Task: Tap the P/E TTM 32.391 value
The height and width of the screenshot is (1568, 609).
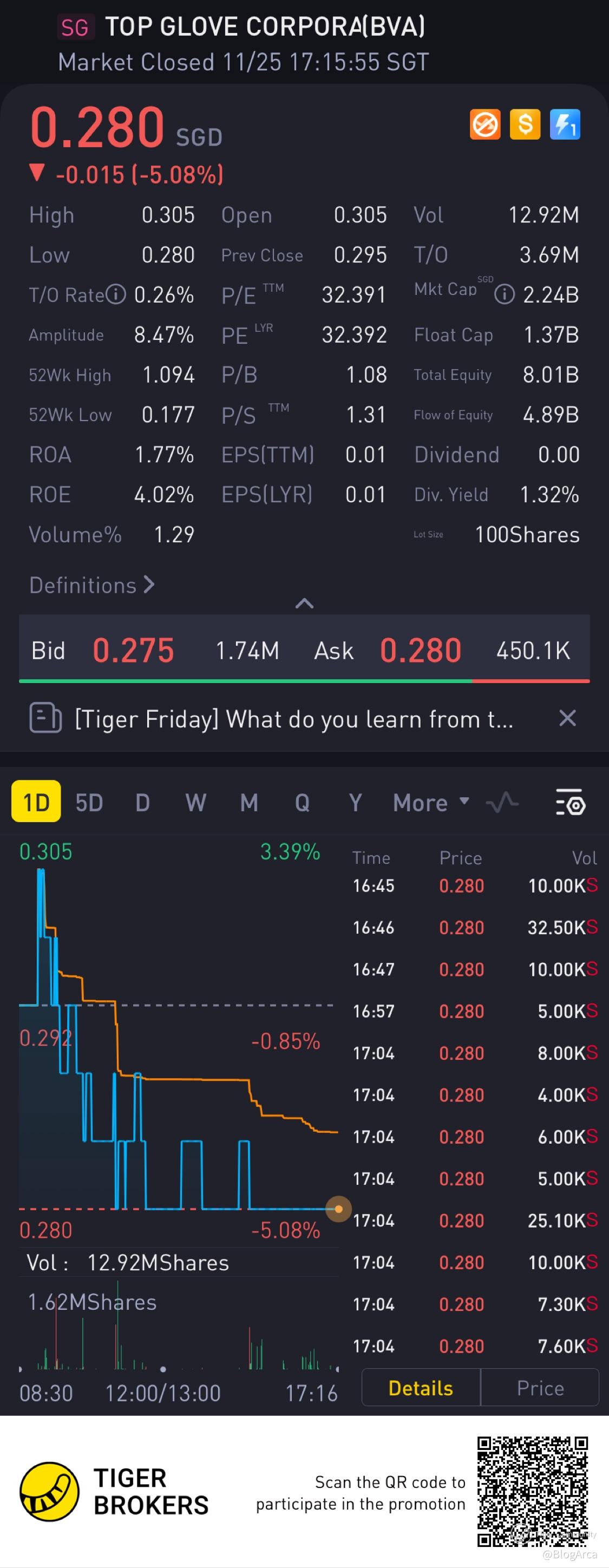Action: pos(354,295)
